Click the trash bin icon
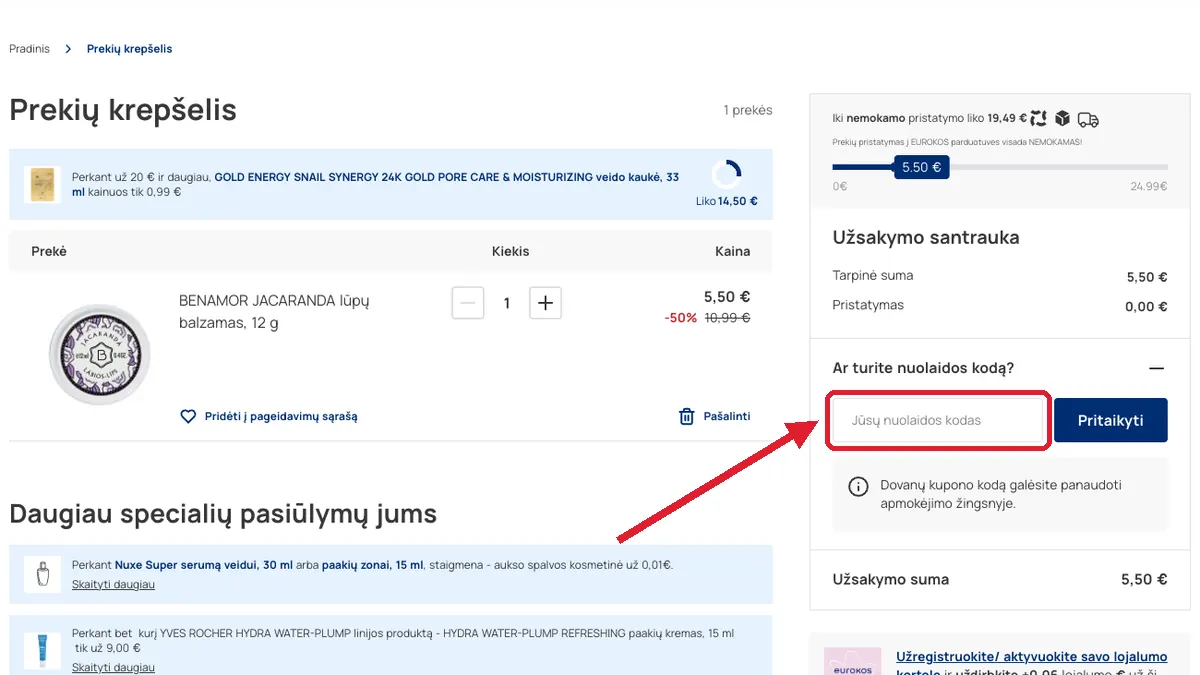This screenshot has height=675, width=1200. click(687, 416)
